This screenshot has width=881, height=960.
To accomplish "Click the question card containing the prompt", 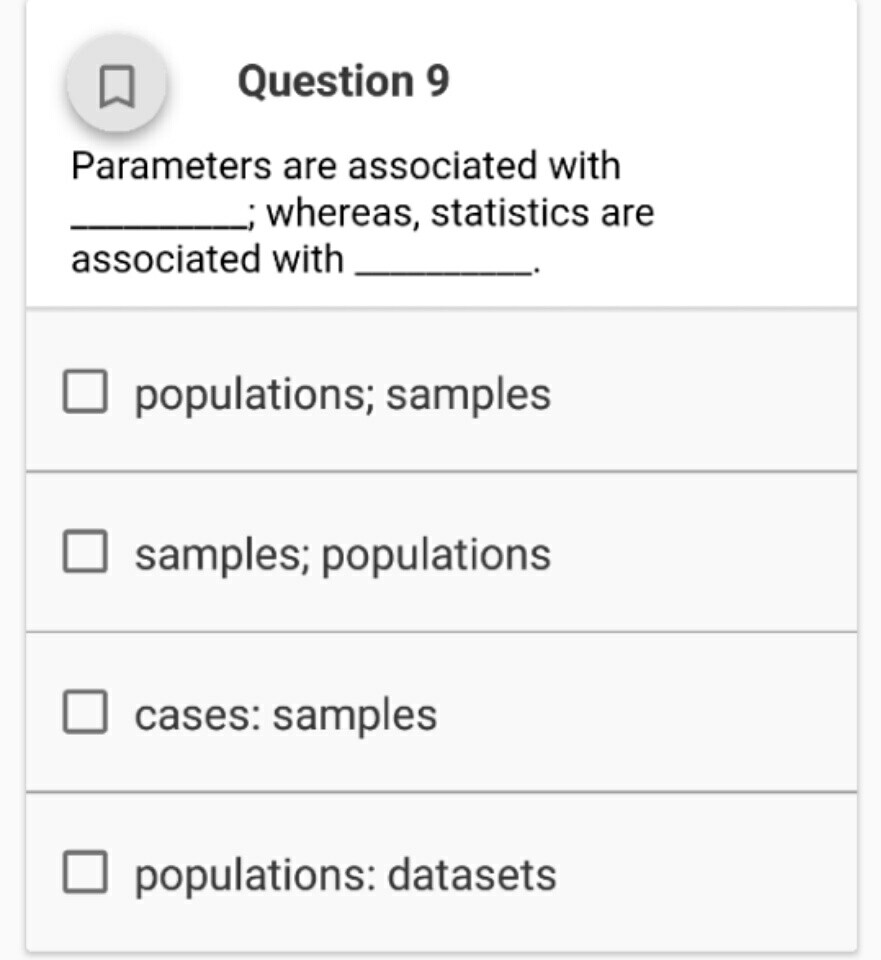I will pyautogui.click(x=440, y=210).
